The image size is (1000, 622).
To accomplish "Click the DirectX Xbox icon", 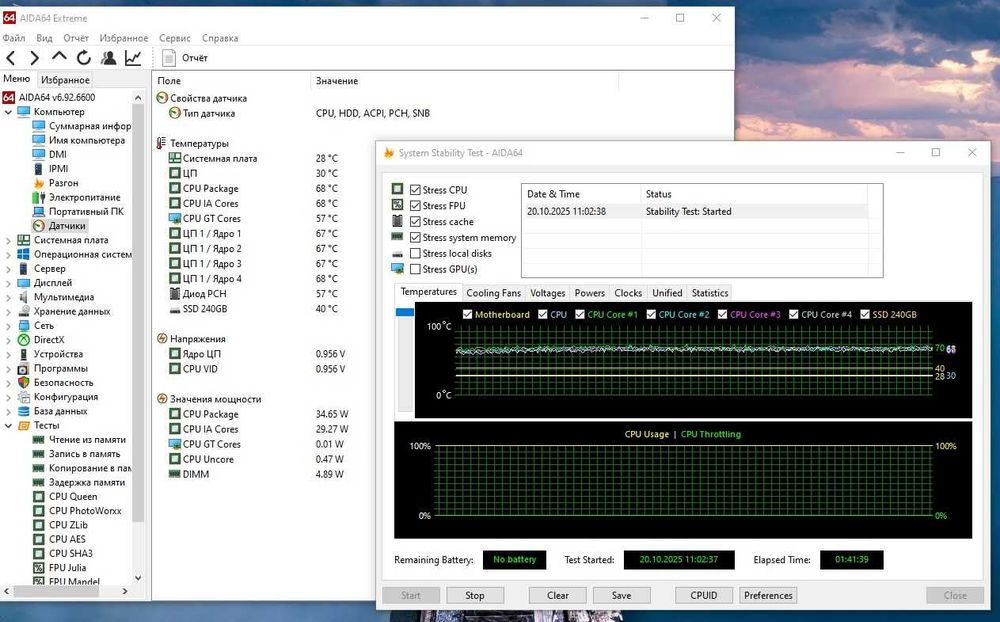I will point(24,340).
